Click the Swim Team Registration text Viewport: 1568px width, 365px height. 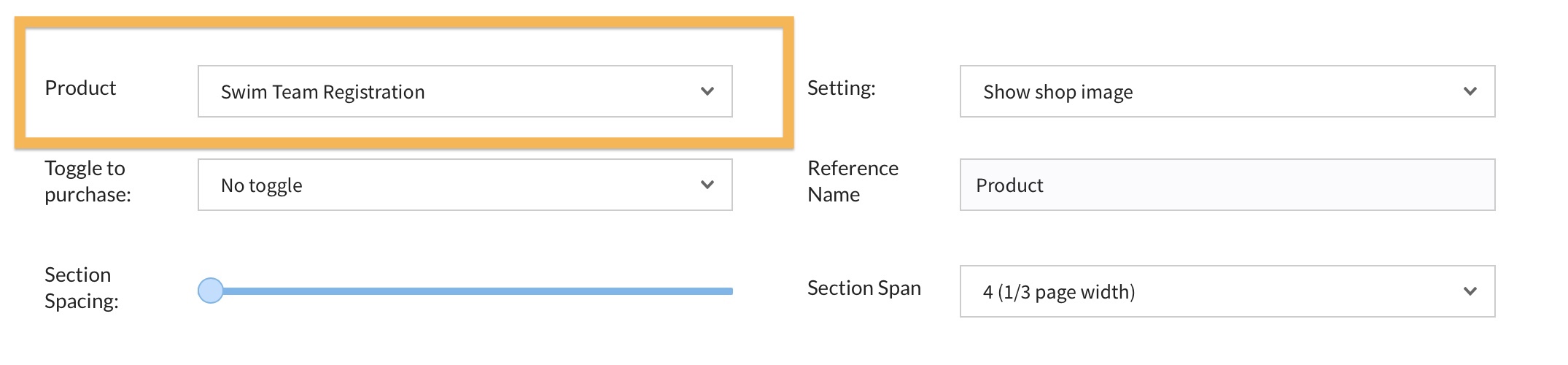[x=322, y=92]
